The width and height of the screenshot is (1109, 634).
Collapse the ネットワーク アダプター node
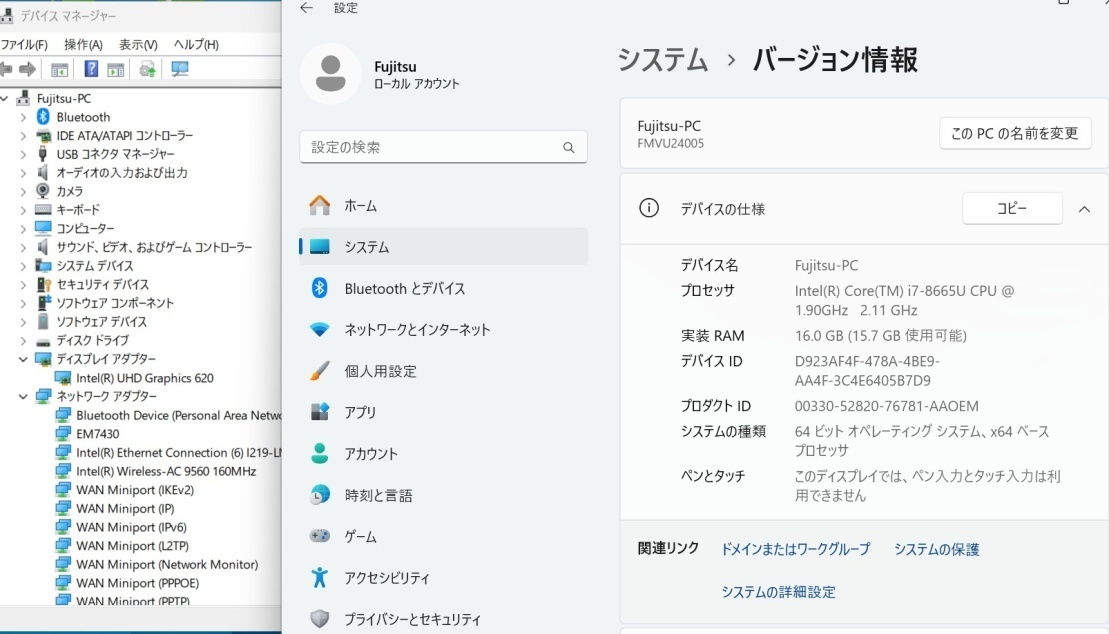[23, 396]
